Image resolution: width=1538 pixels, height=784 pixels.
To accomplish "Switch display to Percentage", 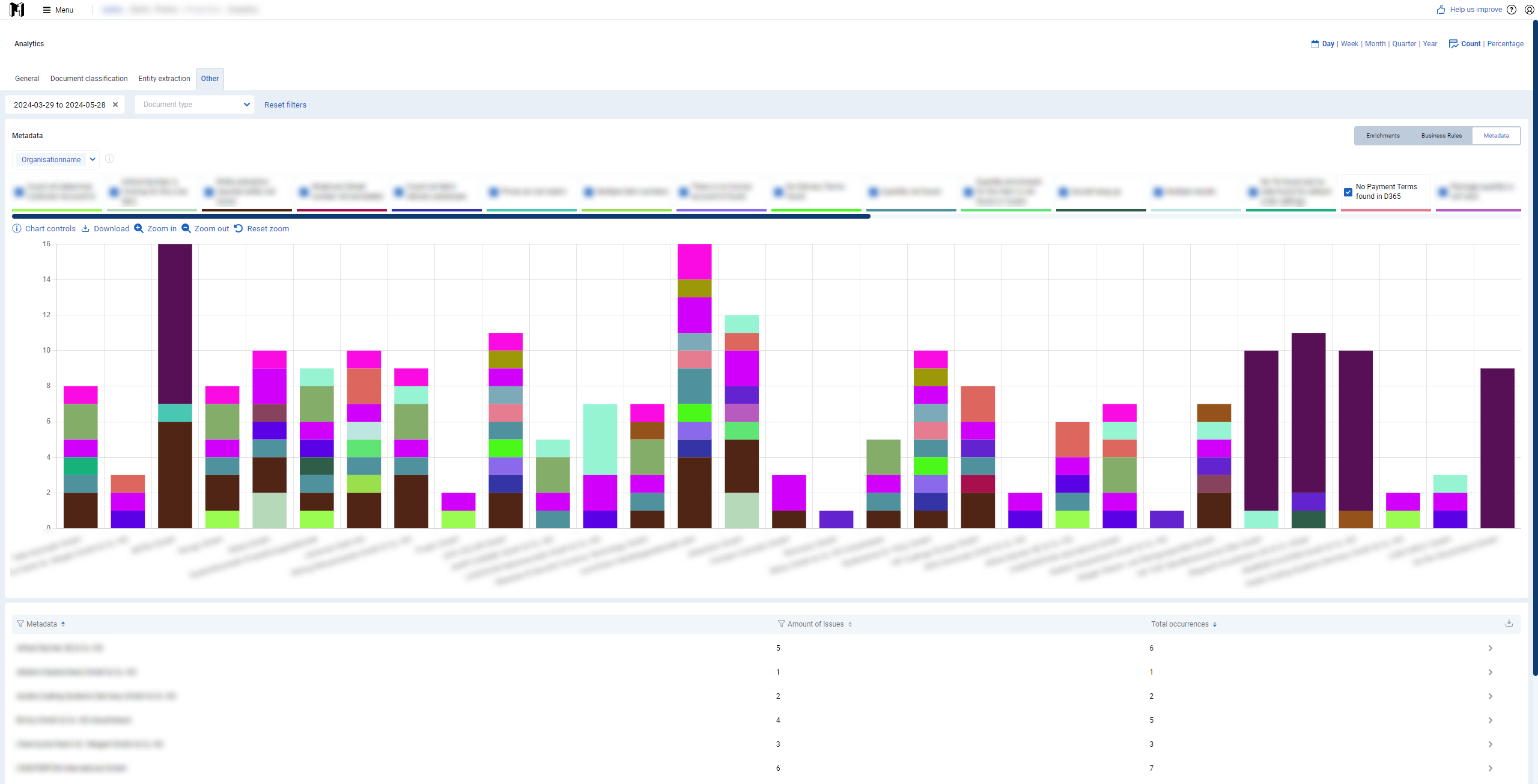I will click(1505, 44).
